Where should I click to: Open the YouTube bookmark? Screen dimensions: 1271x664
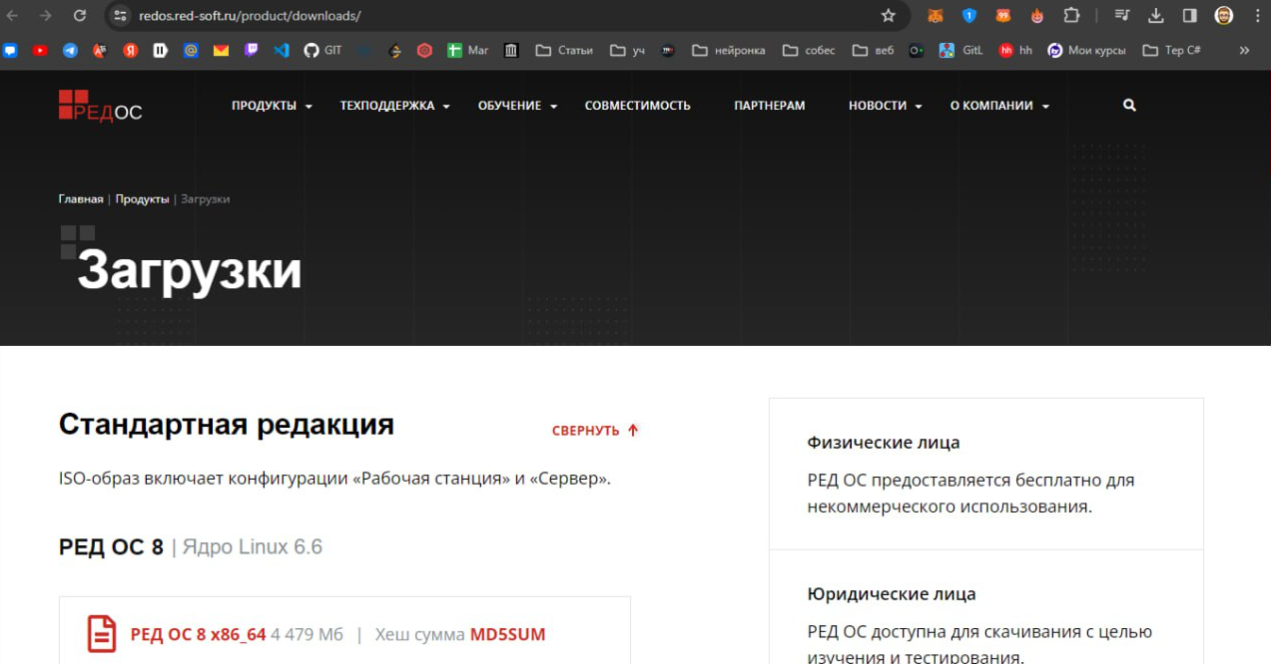(40, 50)
